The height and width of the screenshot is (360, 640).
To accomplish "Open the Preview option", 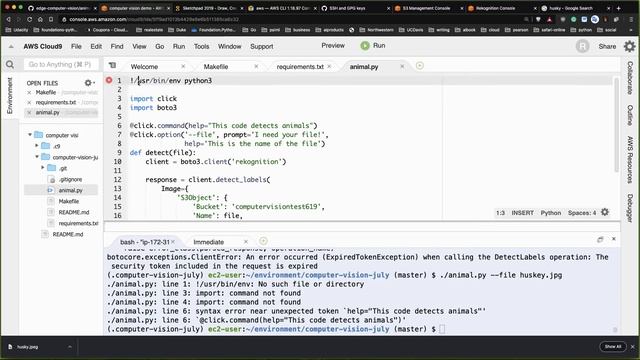I will point(333,46).
